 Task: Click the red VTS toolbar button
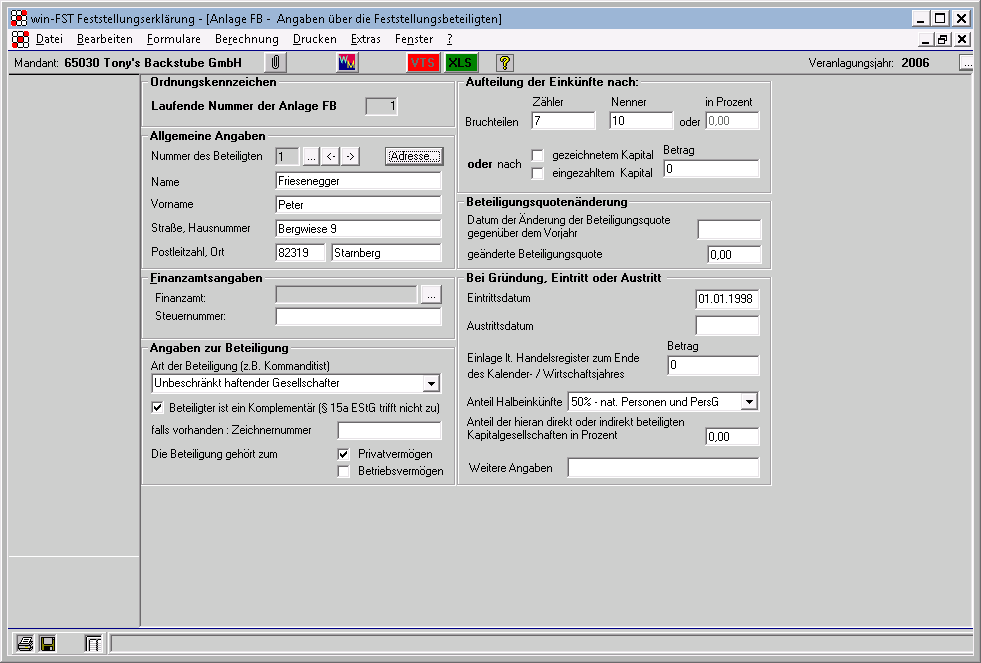[x=424, y=63]
